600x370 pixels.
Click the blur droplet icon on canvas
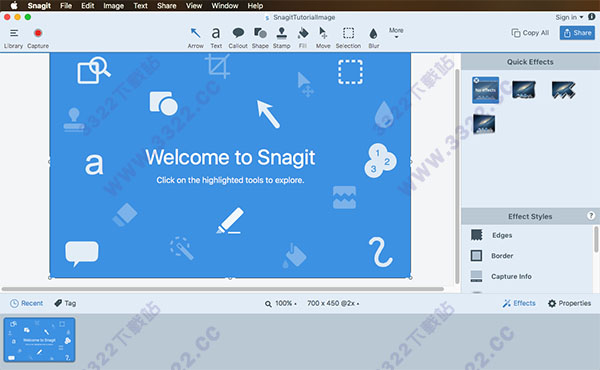click(384, 114)
